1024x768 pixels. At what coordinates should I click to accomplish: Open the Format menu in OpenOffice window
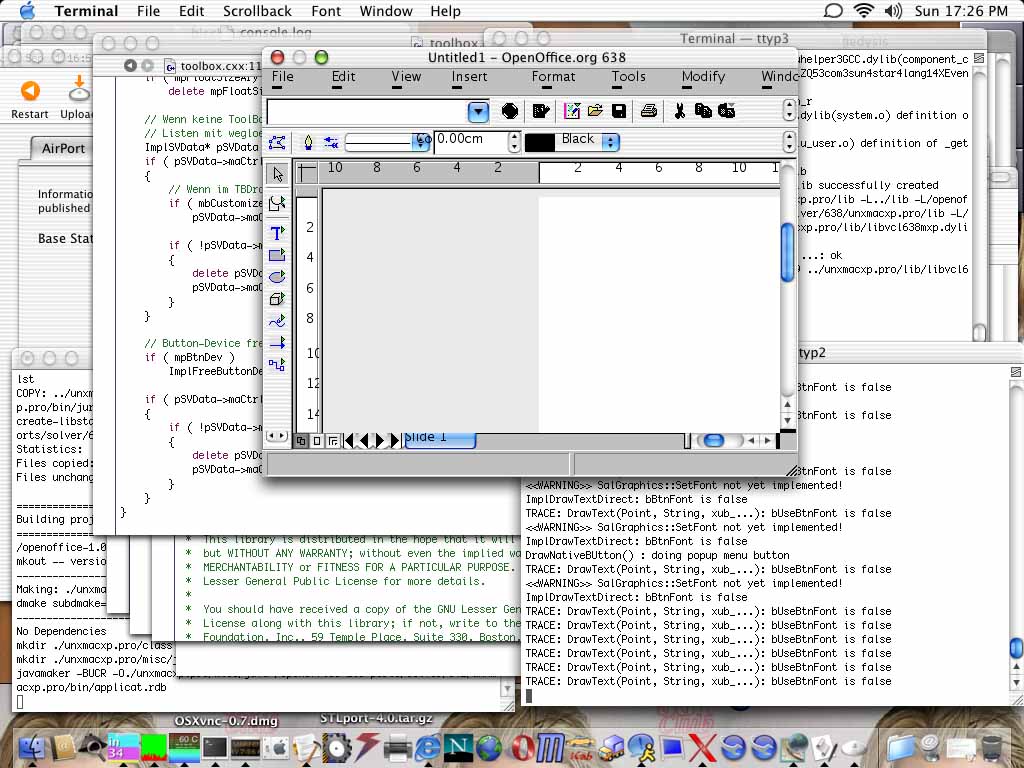[553, 77]
